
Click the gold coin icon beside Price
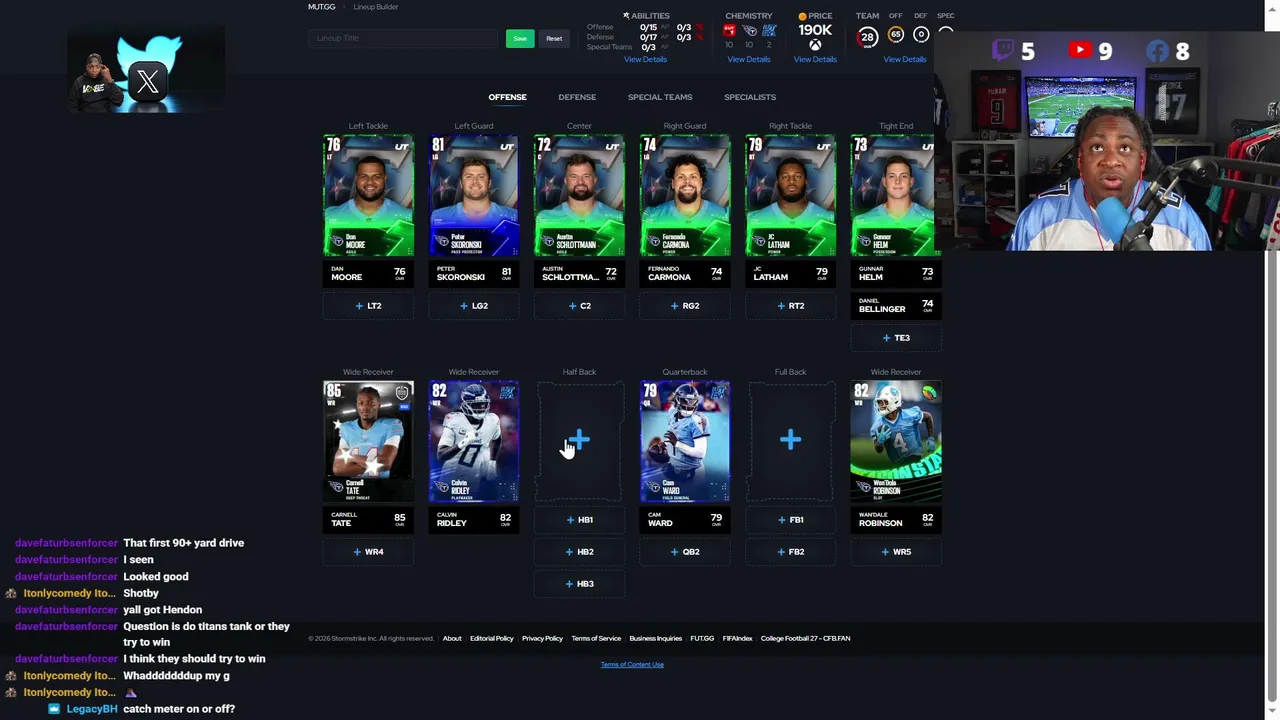coord(802,16)
